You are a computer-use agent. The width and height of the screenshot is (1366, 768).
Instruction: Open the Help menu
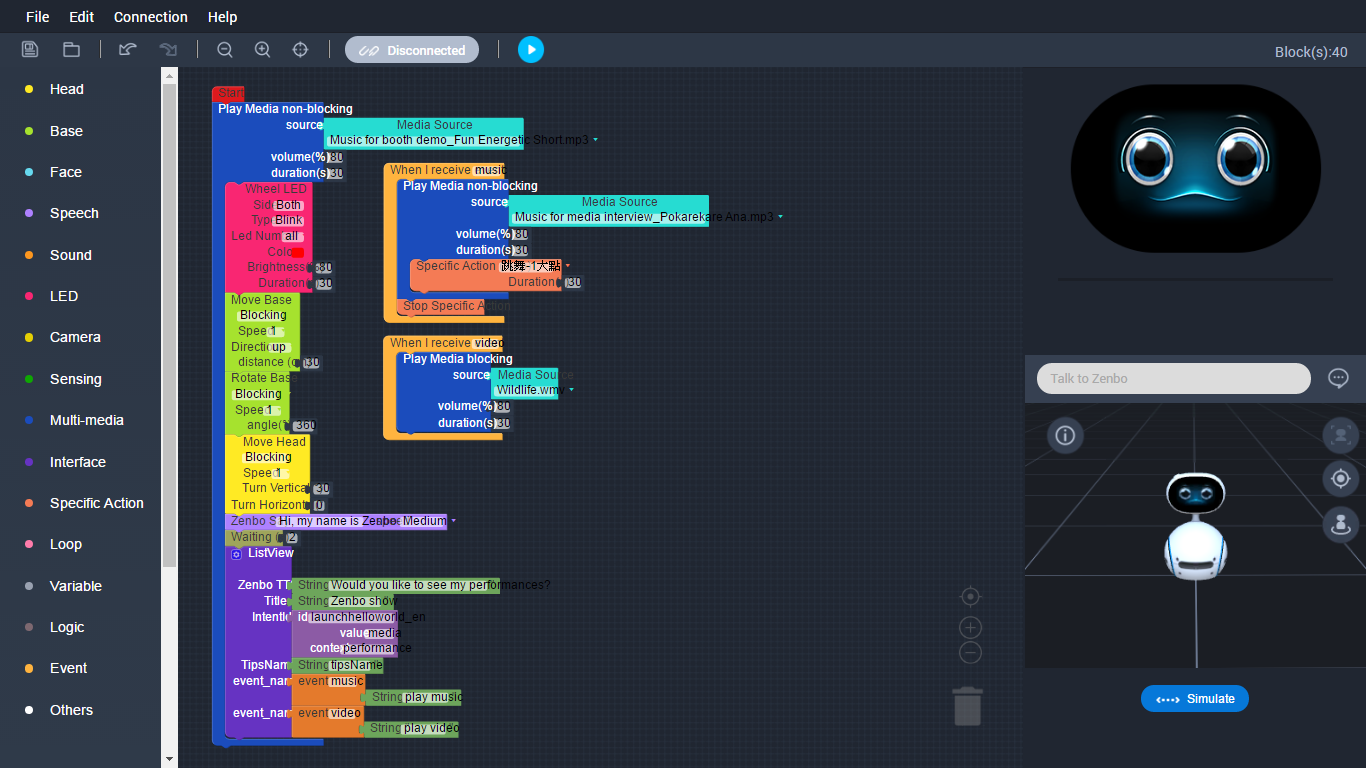pyautogui.click(x=222, y=17)
